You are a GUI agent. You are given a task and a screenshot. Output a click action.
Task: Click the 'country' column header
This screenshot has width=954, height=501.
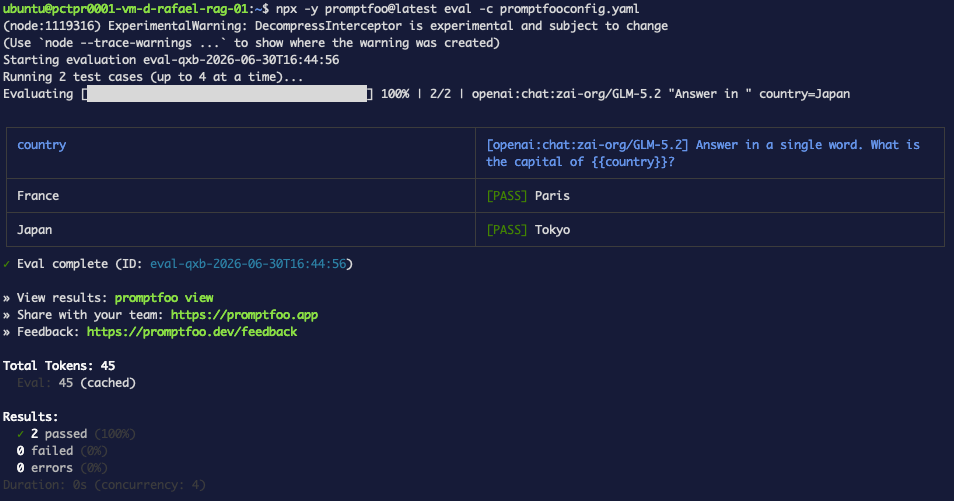(41, 145)
